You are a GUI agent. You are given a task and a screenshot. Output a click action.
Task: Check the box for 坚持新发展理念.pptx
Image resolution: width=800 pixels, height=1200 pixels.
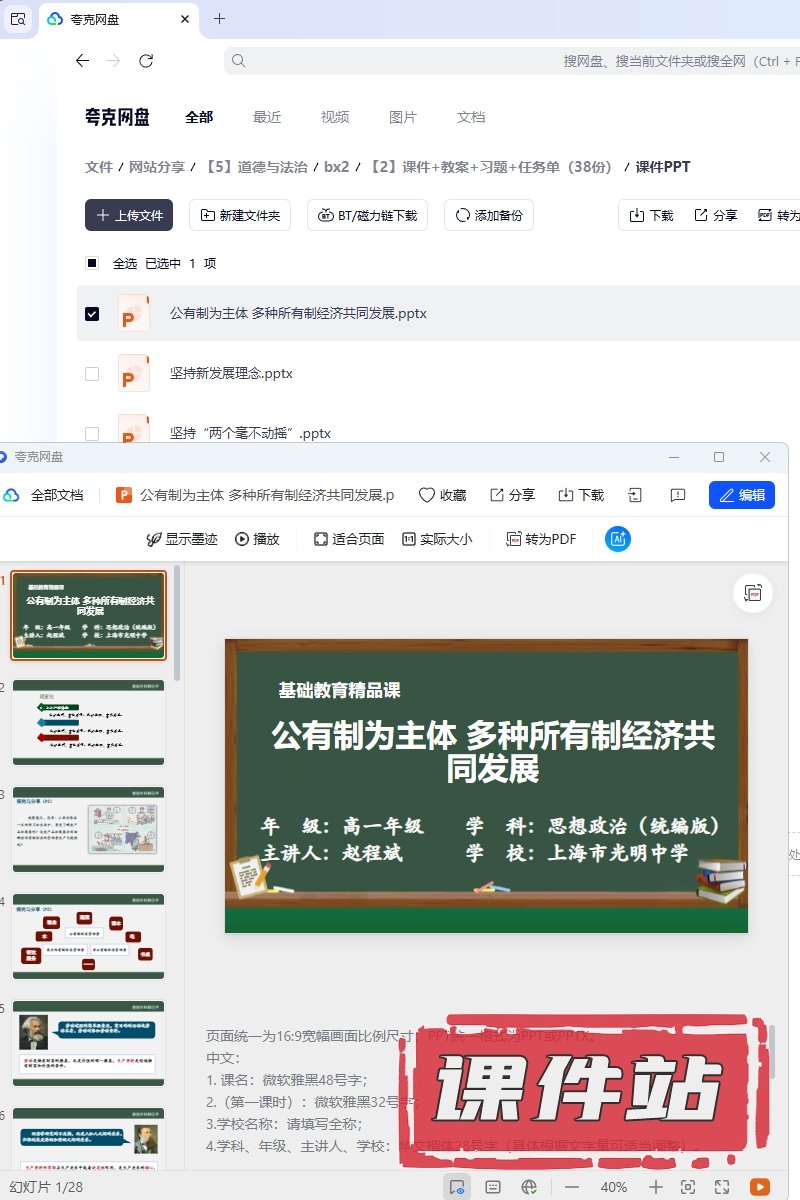[x=92, y=374]
